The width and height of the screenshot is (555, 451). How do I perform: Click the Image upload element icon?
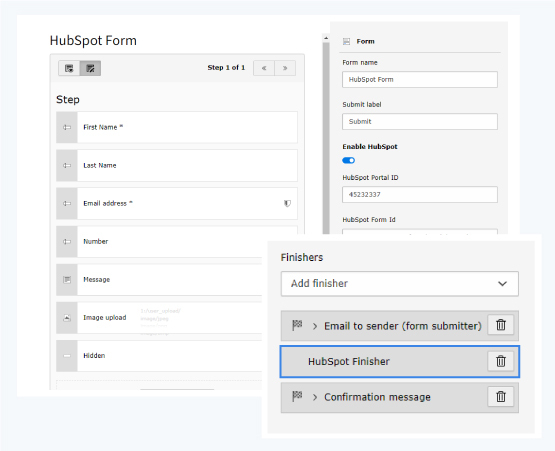click(x=67, y=318)
